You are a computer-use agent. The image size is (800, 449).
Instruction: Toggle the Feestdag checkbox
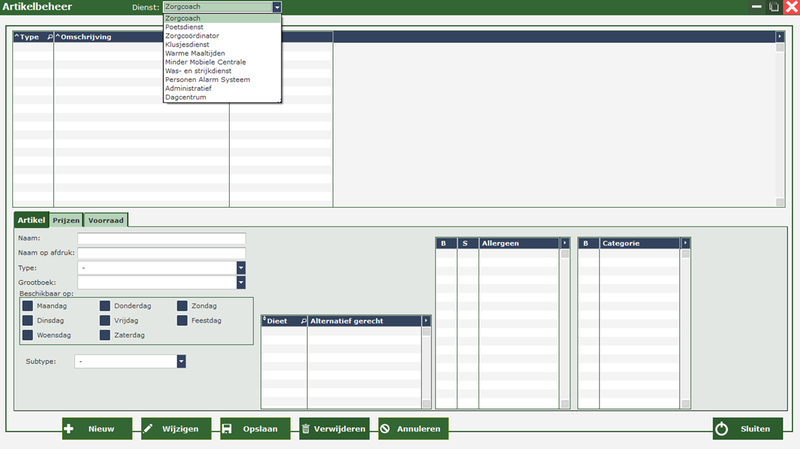(x=182, y=321)
